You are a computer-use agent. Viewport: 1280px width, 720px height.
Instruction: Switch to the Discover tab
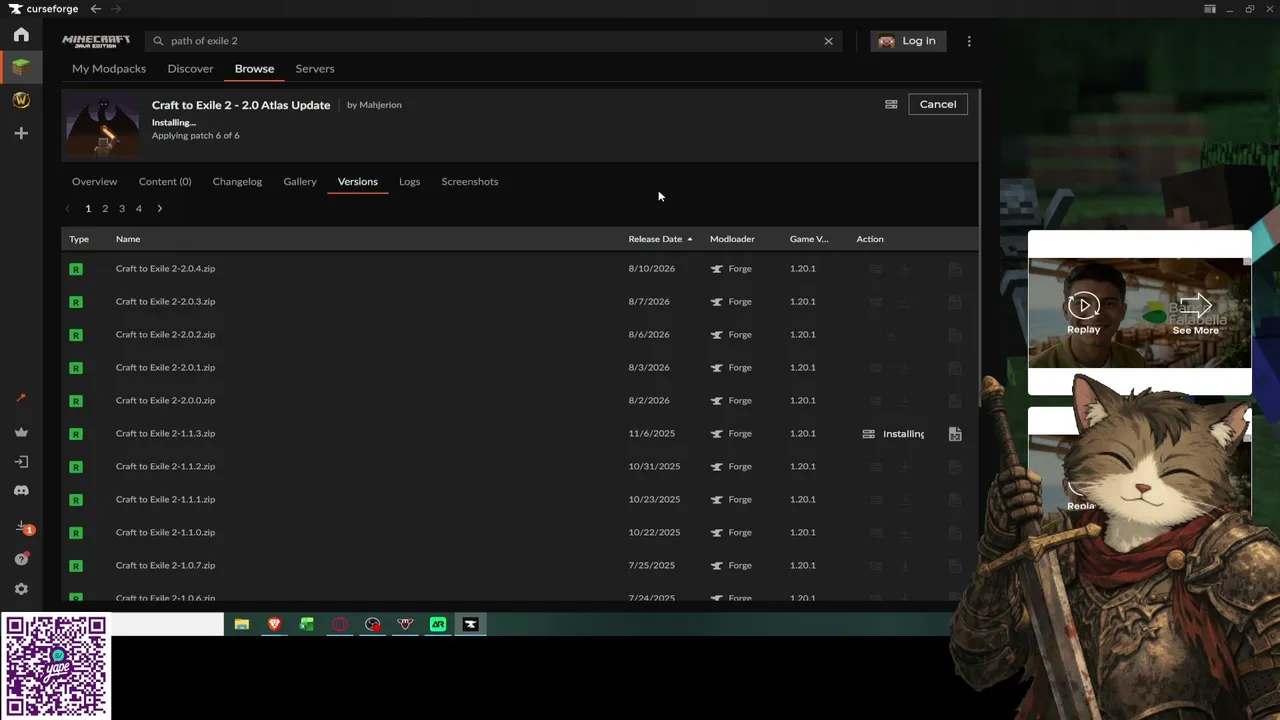pos(190,69)
